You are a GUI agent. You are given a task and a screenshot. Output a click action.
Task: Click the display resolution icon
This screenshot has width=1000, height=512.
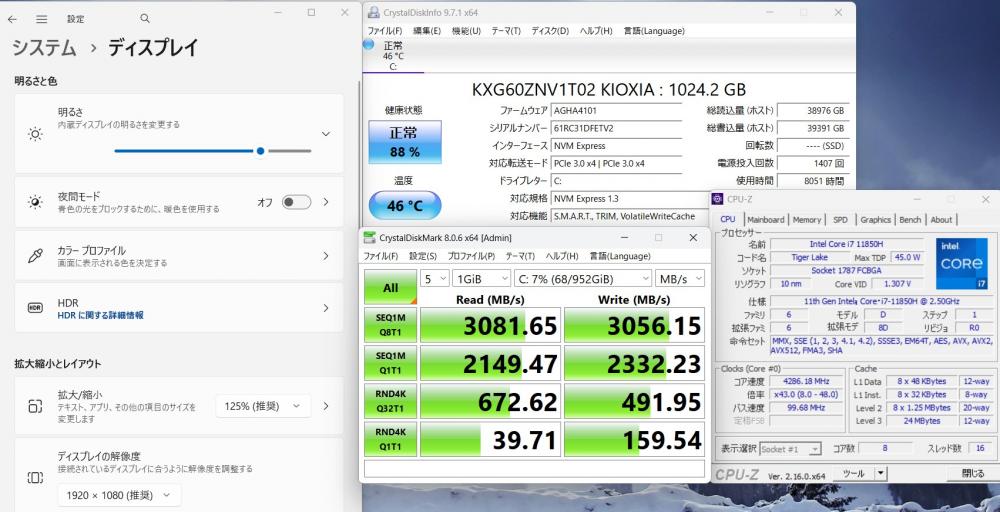tap(35, 478)
